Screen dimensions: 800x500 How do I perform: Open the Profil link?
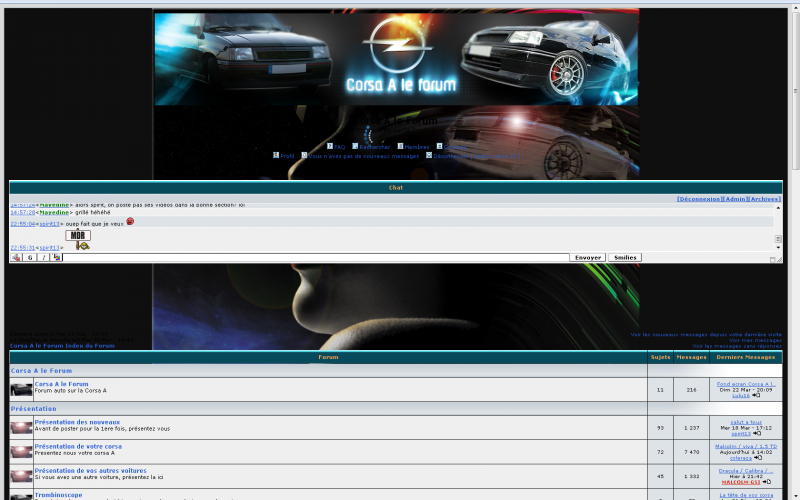coord(287,156)
